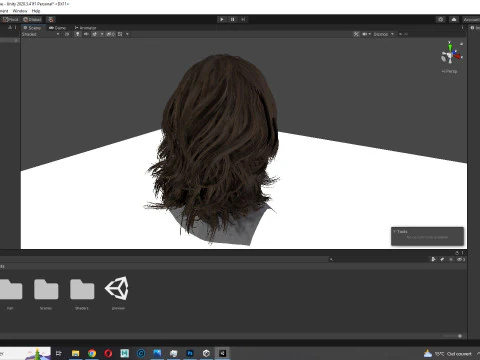Adjust the Project icon size slider
This screenshot has width=480, height=360.
click(x=452, y=336)
